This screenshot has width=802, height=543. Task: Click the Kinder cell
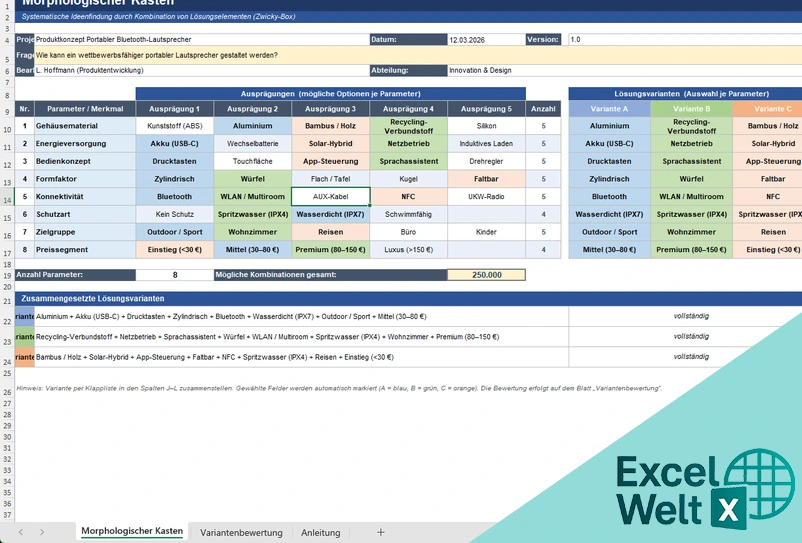486,232
